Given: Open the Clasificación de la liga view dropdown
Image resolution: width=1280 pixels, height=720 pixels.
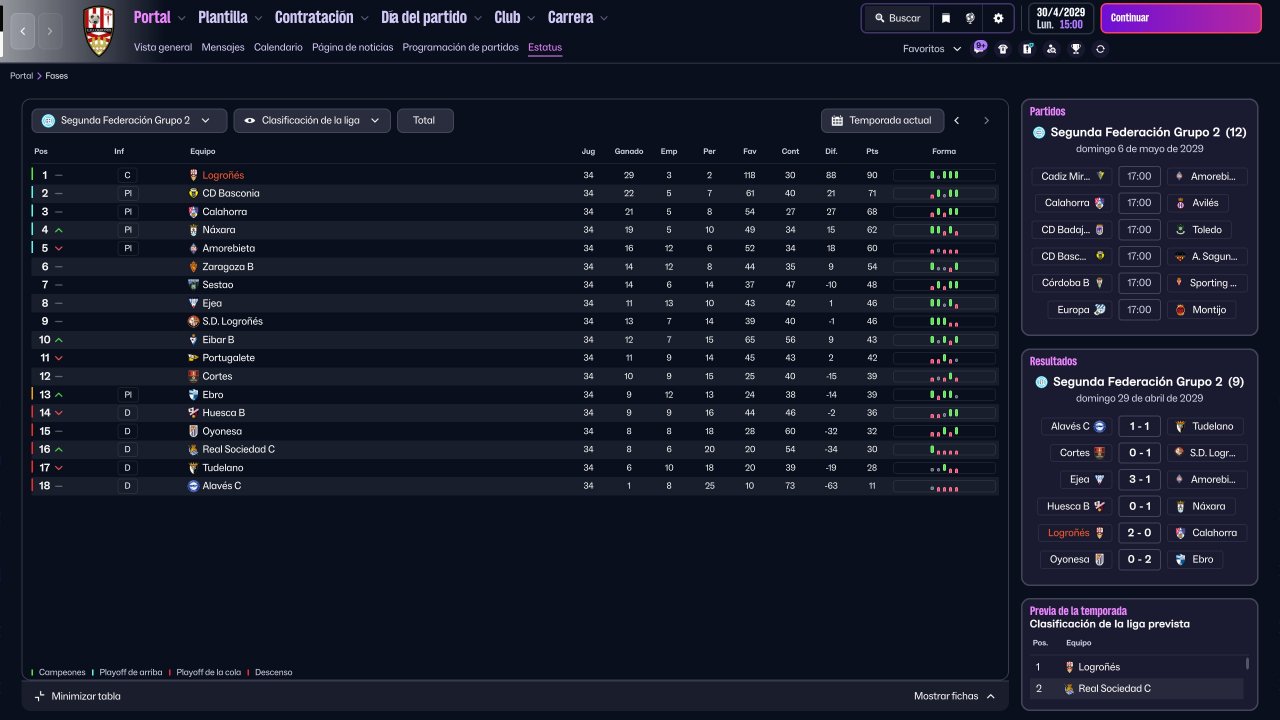Looking at the screenshot, I should tap(312, 120).
